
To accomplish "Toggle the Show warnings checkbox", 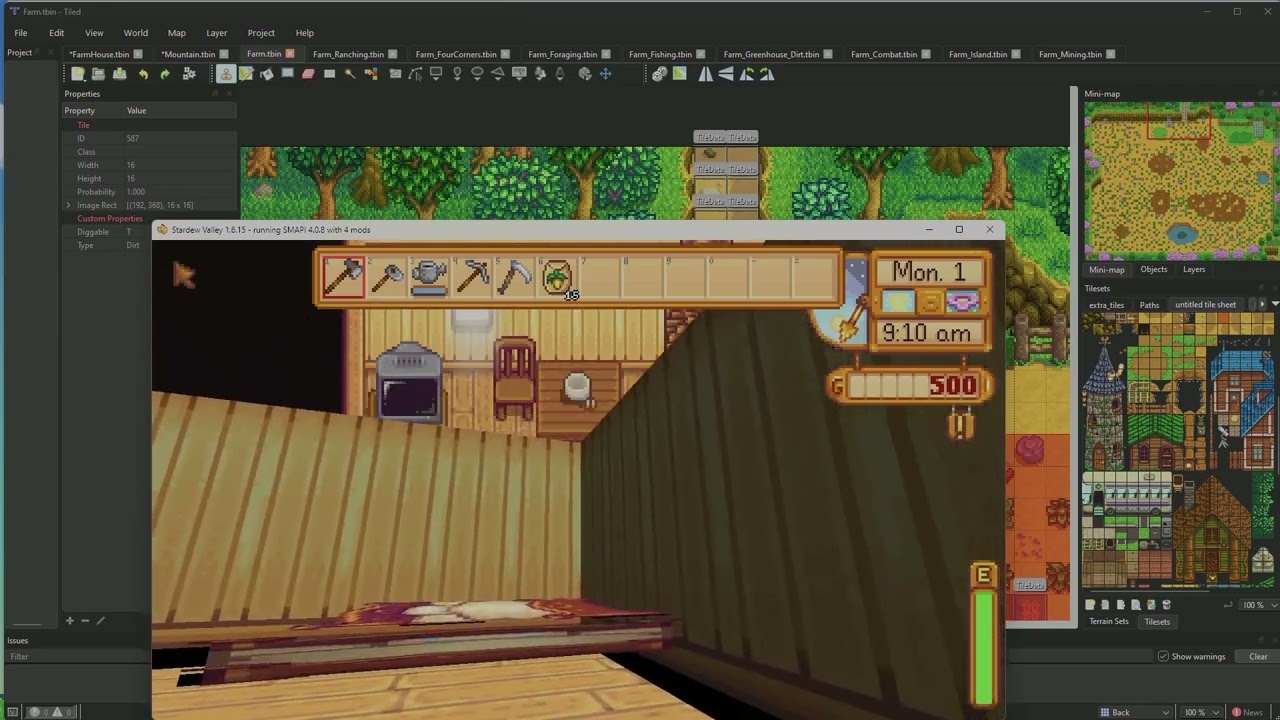I will tap(1163, 656).
